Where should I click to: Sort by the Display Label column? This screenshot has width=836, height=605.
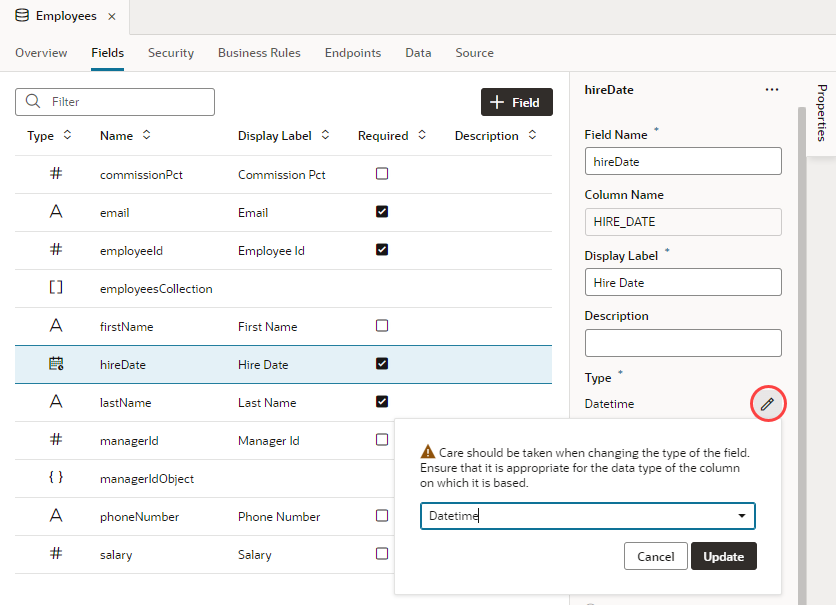pos(320,135)
